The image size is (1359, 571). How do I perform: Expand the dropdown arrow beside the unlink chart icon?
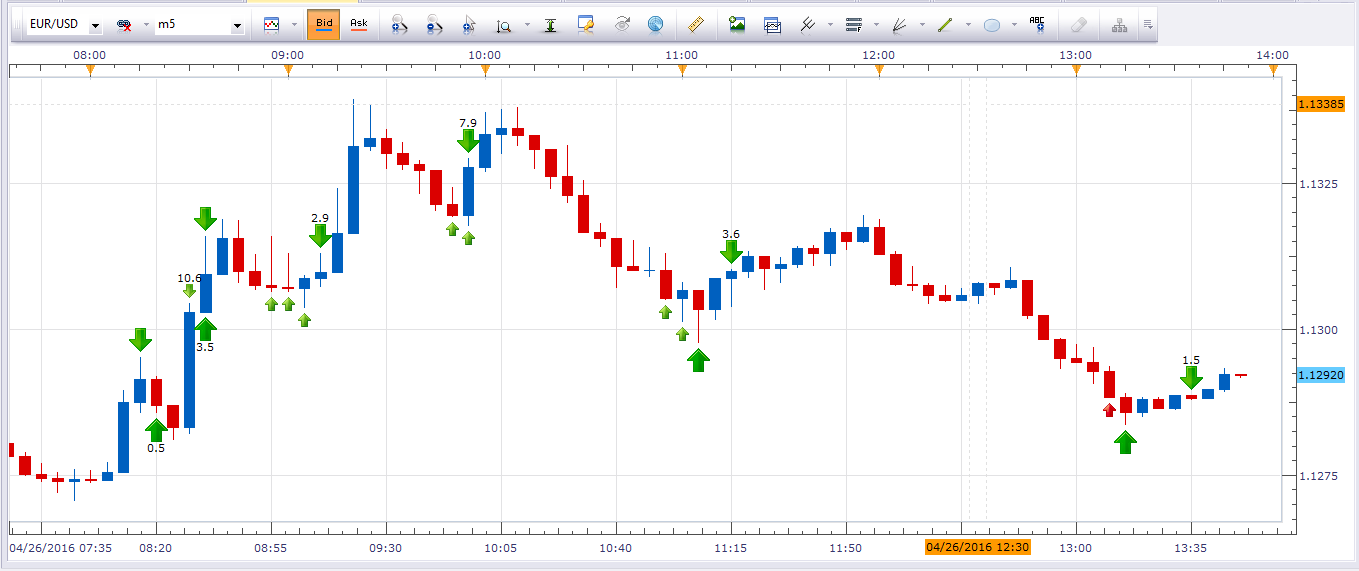click(x=145, y=24)
